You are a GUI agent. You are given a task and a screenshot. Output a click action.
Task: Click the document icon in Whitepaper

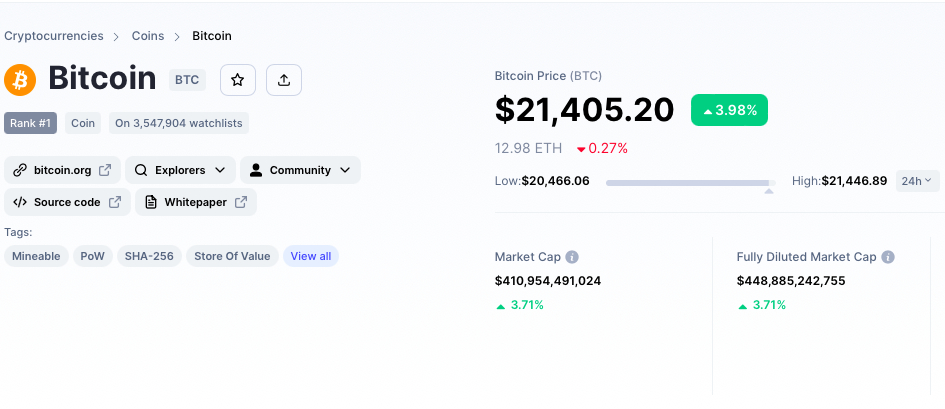[x=151, y=202]
